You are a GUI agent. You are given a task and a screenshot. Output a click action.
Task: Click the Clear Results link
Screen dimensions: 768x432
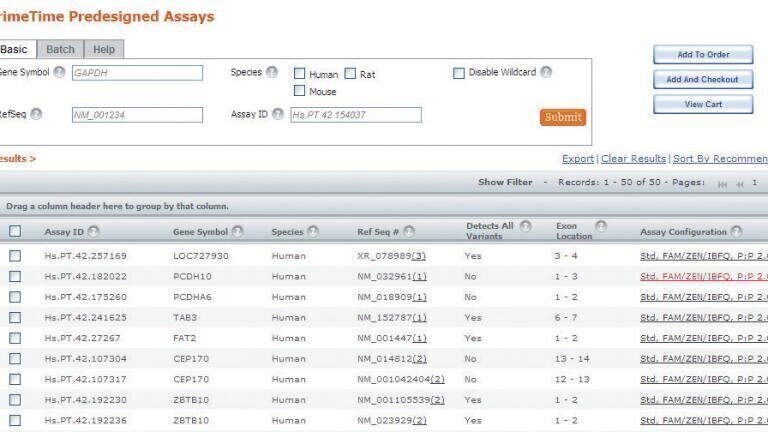point(633,159)
